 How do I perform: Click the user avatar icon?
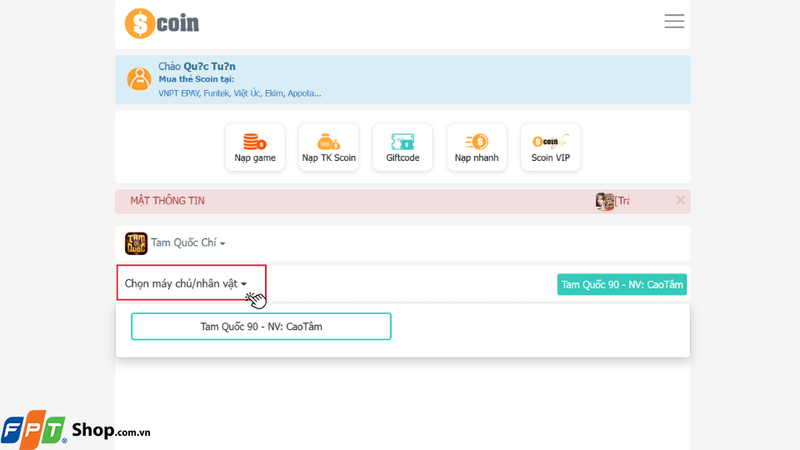point(139,79)
